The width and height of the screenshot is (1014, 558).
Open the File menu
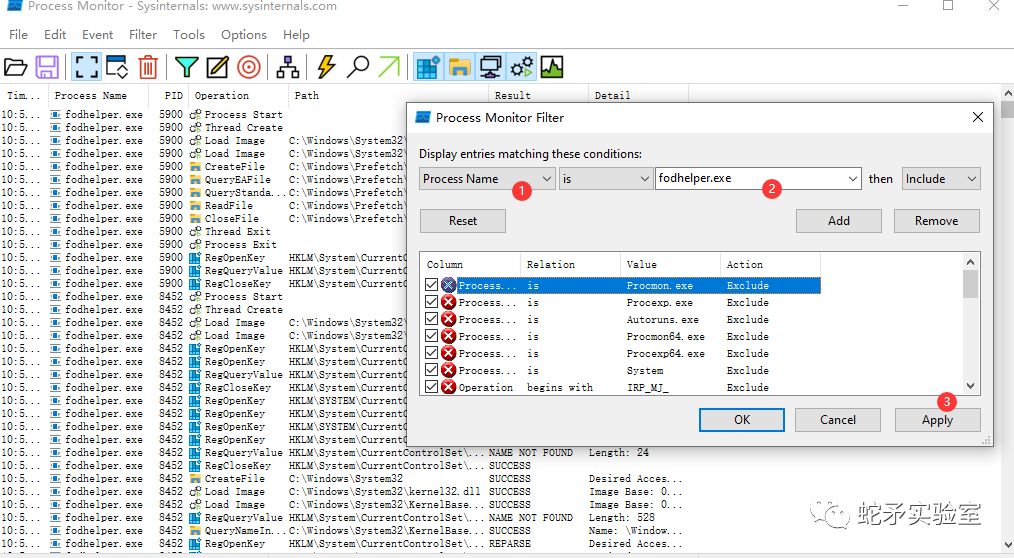[18, 35]
